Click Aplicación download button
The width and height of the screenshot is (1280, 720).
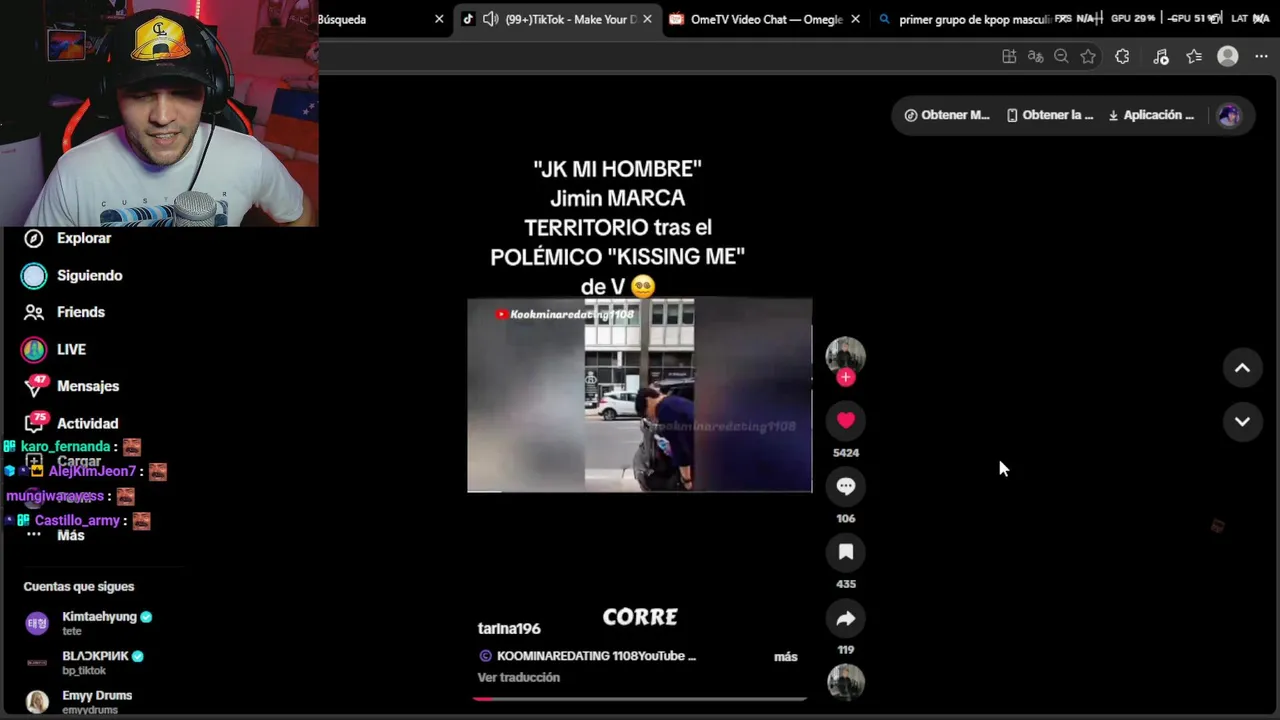(1151, 115)
